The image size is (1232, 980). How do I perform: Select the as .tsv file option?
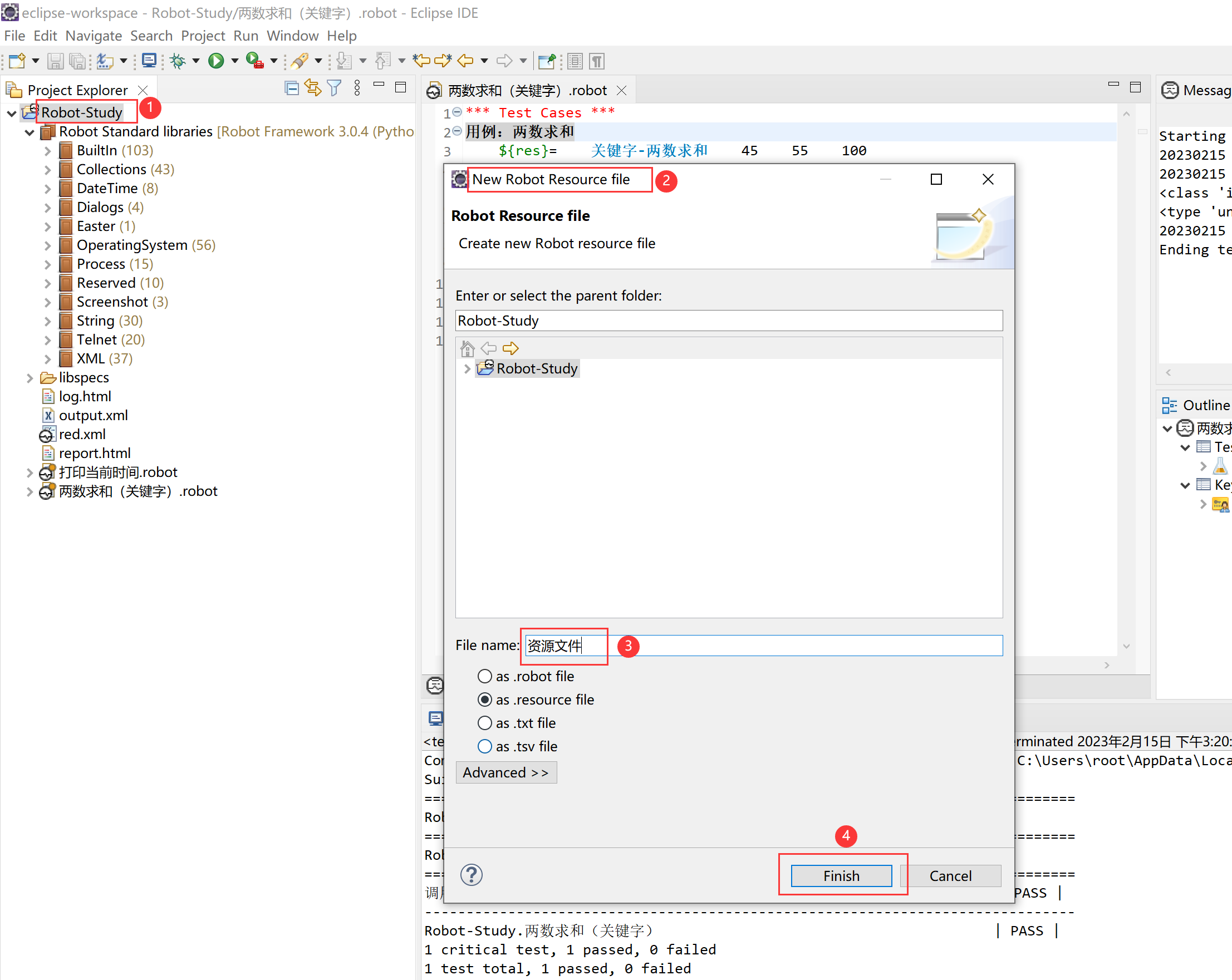tap(484, 746)
